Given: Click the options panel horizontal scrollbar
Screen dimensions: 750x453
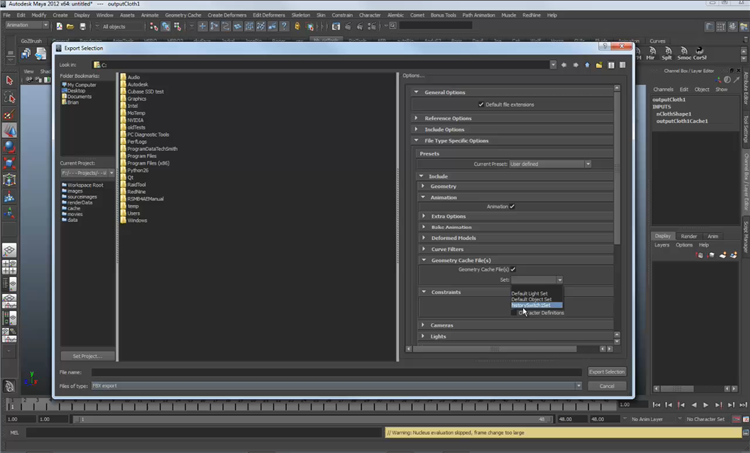Looking at the screenshot, I should [x=495, y=349].
